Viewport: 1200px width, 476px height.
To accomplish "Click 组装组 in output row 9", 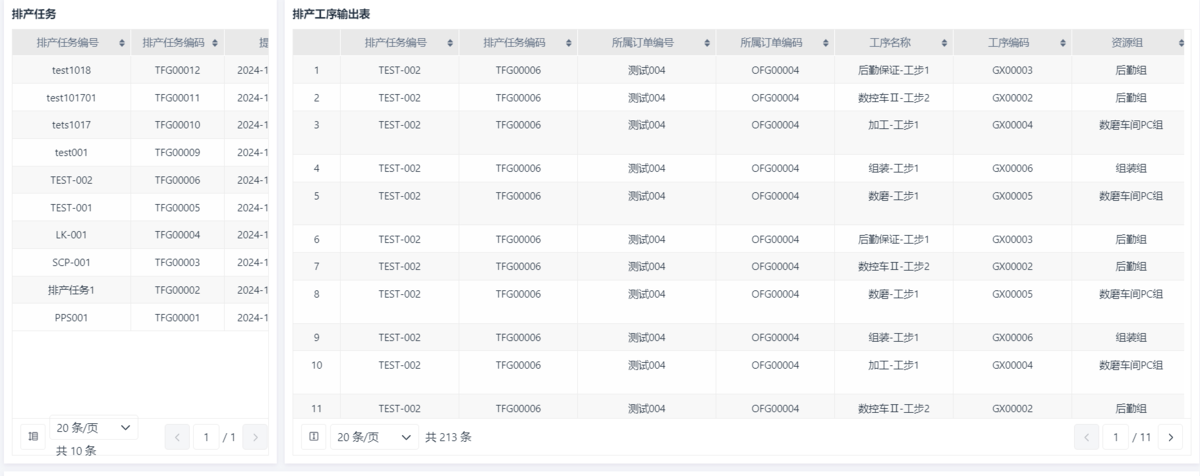I will (1131, 338).
